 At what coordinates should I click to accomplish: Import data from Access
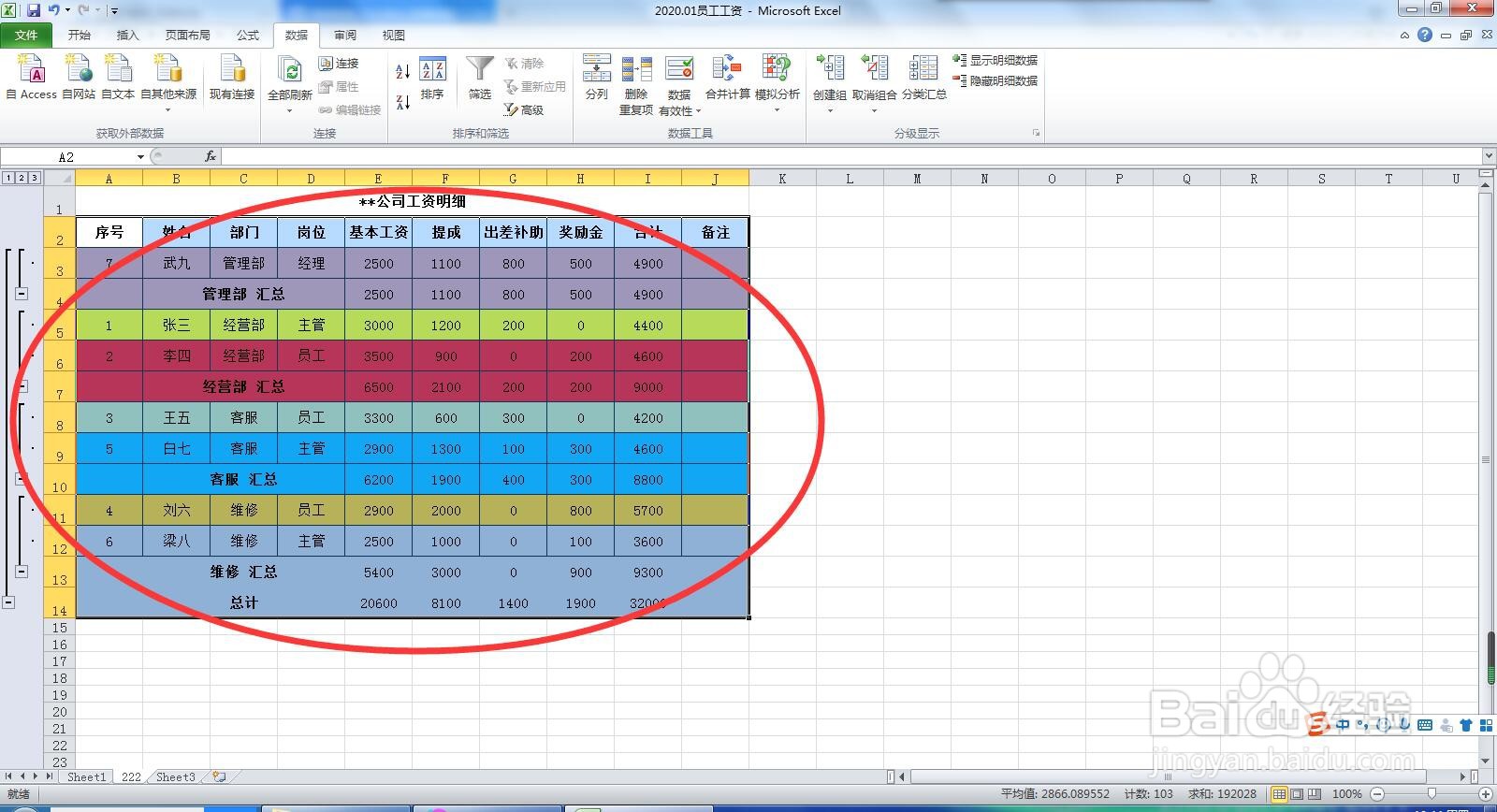point(32,77)
